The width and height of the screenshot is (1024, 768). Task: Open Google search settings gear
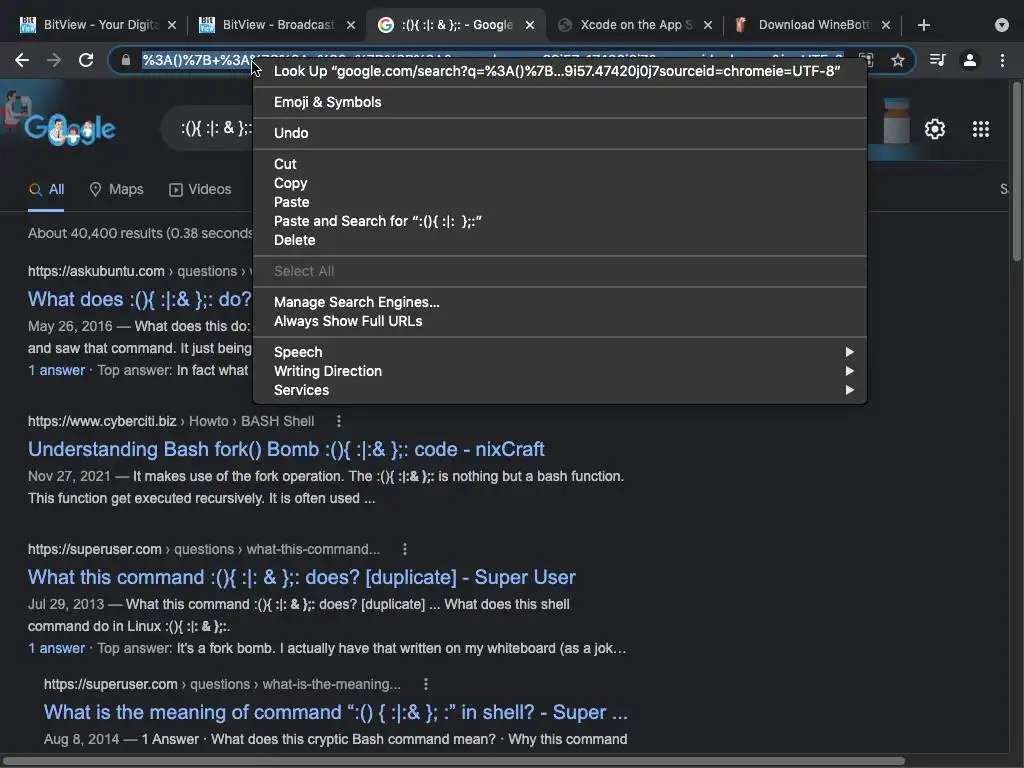pos(935,129)
